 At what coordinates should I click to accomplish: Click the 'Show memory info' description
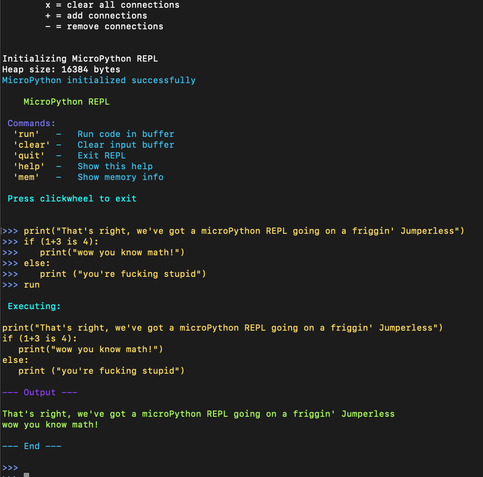point(121,177)
